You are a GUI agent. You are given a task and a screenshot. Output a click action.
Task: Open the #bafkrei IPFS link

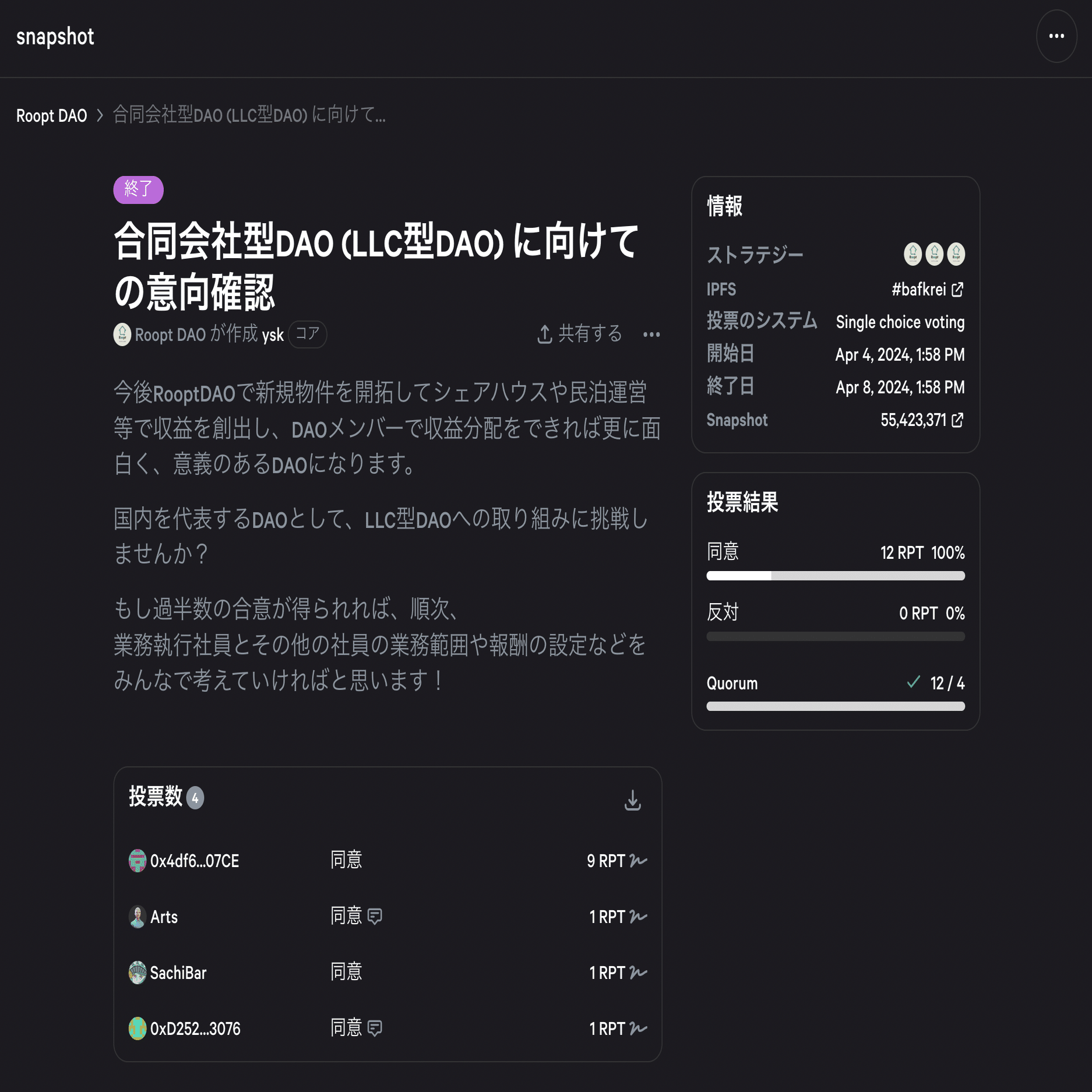click(x=927, y=289)
